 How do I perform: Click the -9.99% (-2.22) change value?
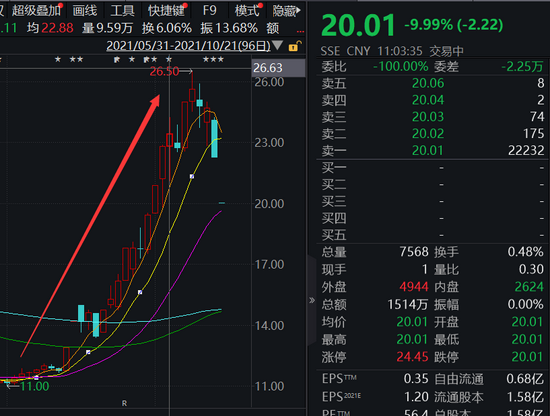coord(454,25)
